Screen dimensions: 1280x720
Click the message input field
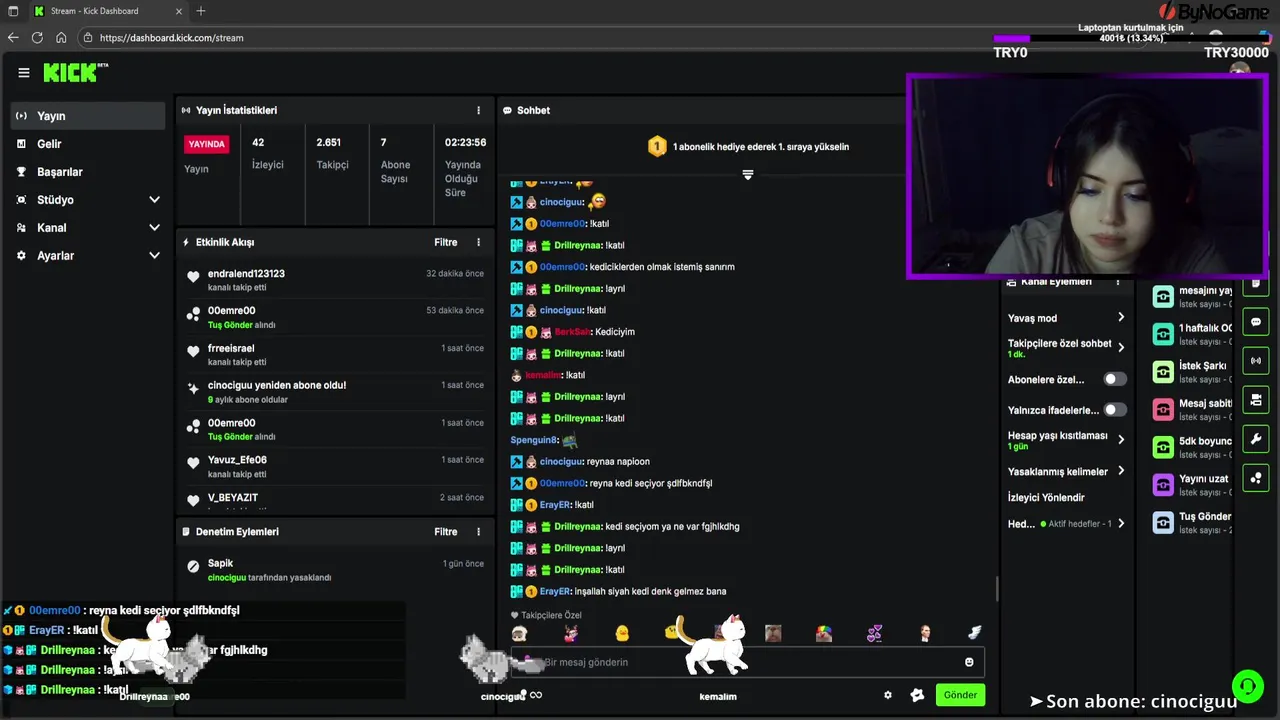[x=747, y=662]
